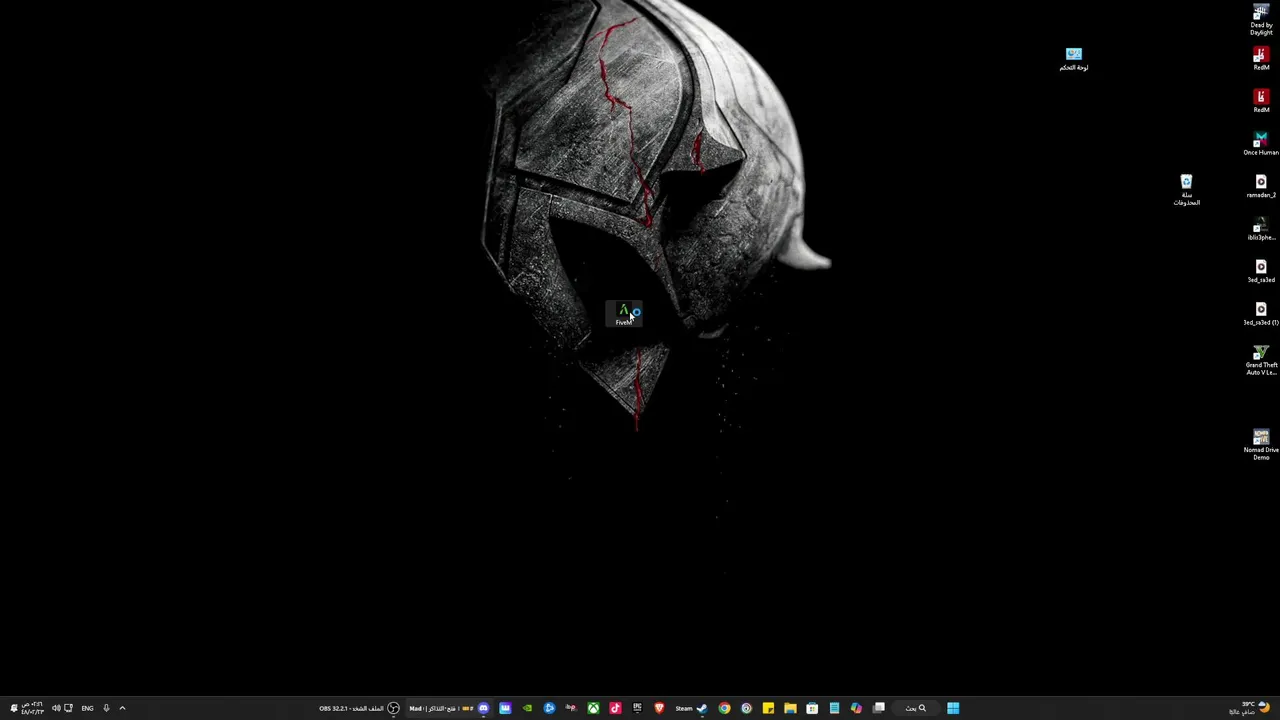The image size is (1280, 720).
Task: Show hidden system tray icons
Action: tap(122, 708)
